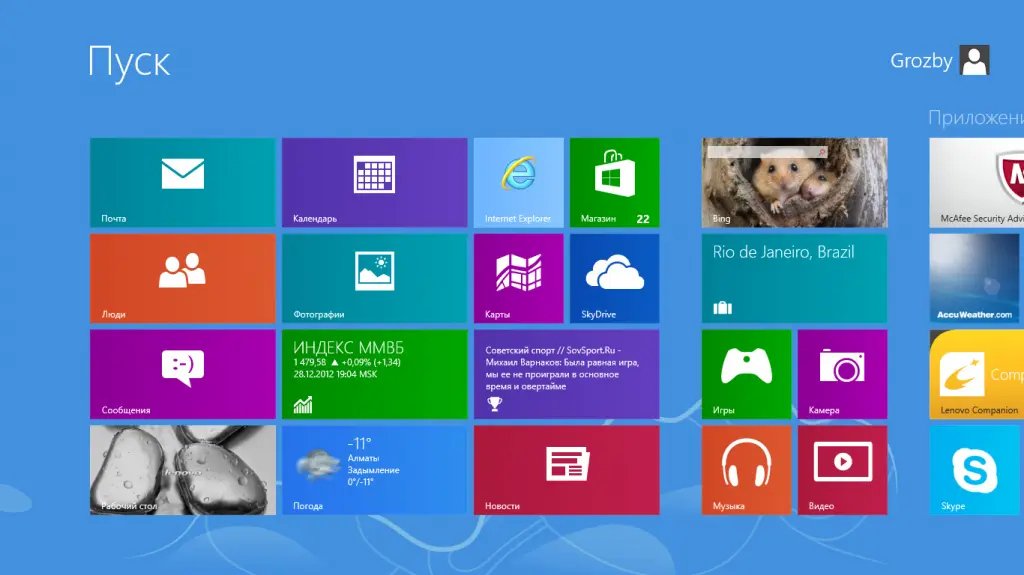This screenshot has width=1024, height=575.
Task: Click the Пуск start heading
Action: point(129,63)
